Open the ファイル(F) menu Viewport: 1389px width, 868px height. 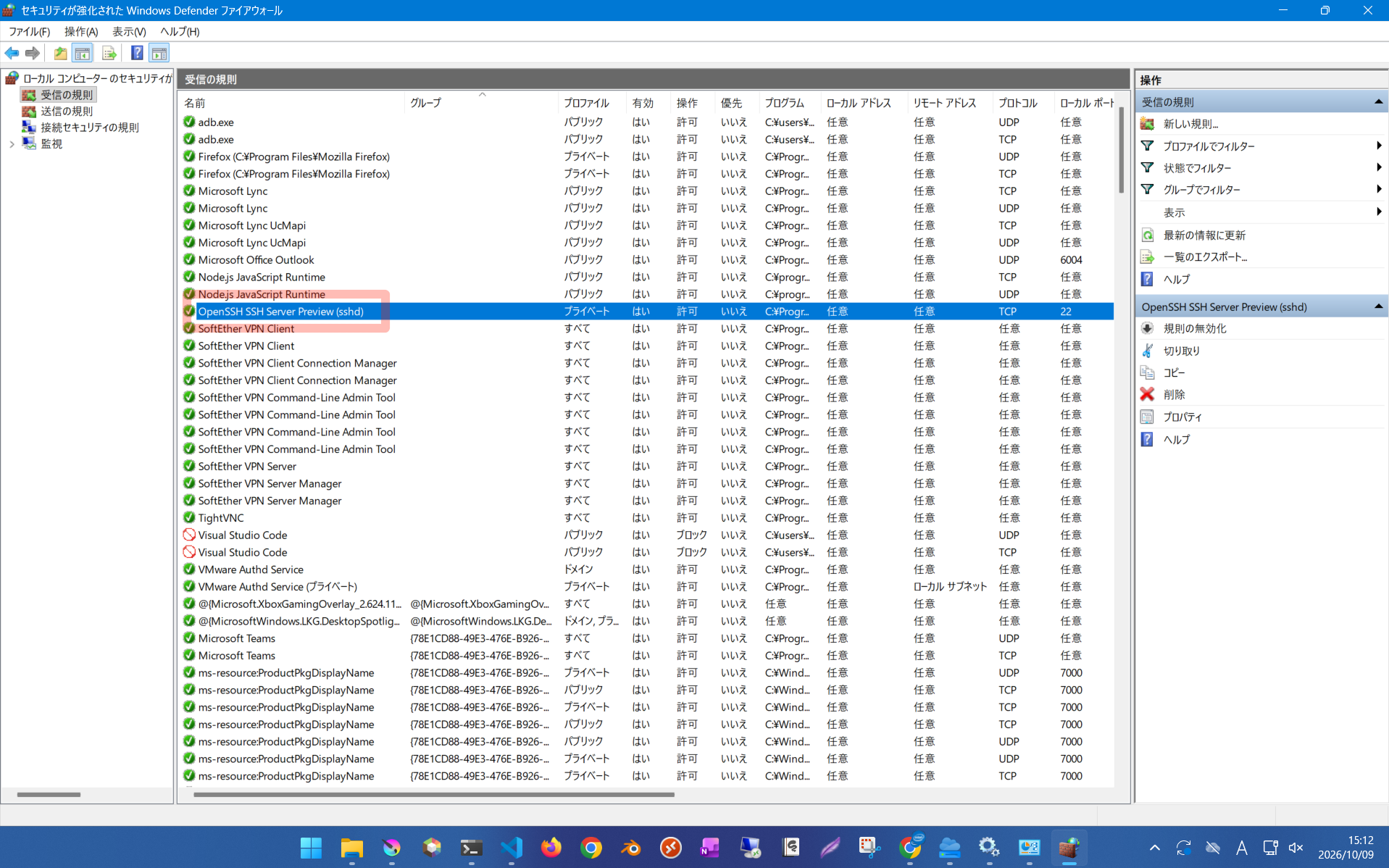click(30, 31)
